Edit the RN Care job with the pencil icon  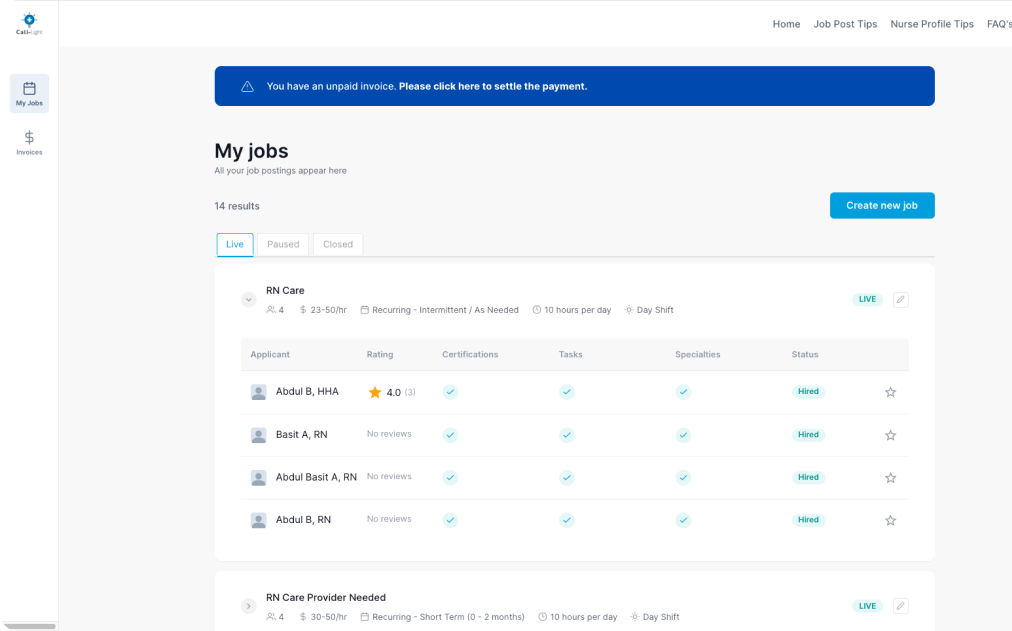[900, 299]
